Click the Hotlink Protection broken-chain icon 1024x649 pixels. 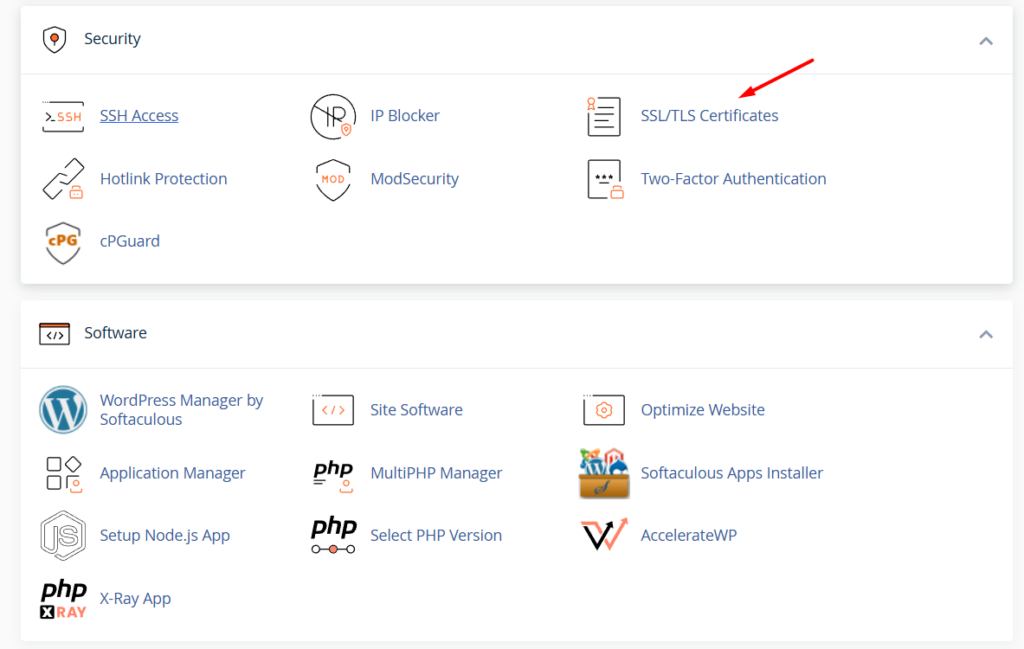click(x=62, y=179)
